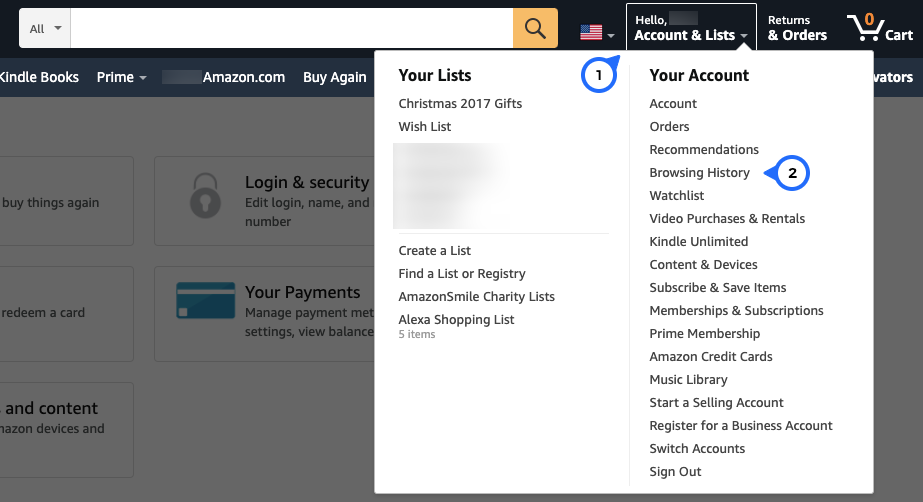Screen dimensions: 923x502
Task: Select Switch Accounts option
Action: pyautogui.click(x=697, y=448)
